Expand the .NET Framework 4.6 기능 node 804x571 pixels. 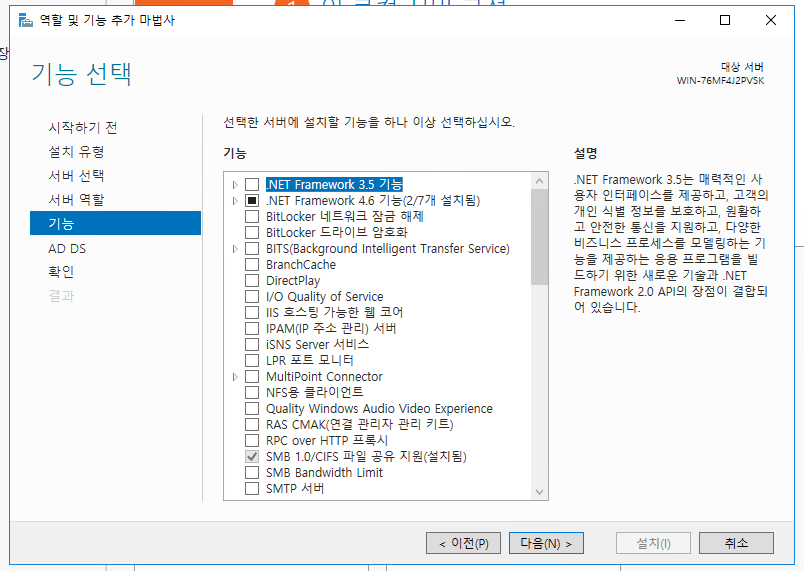(x=235, y=200)
